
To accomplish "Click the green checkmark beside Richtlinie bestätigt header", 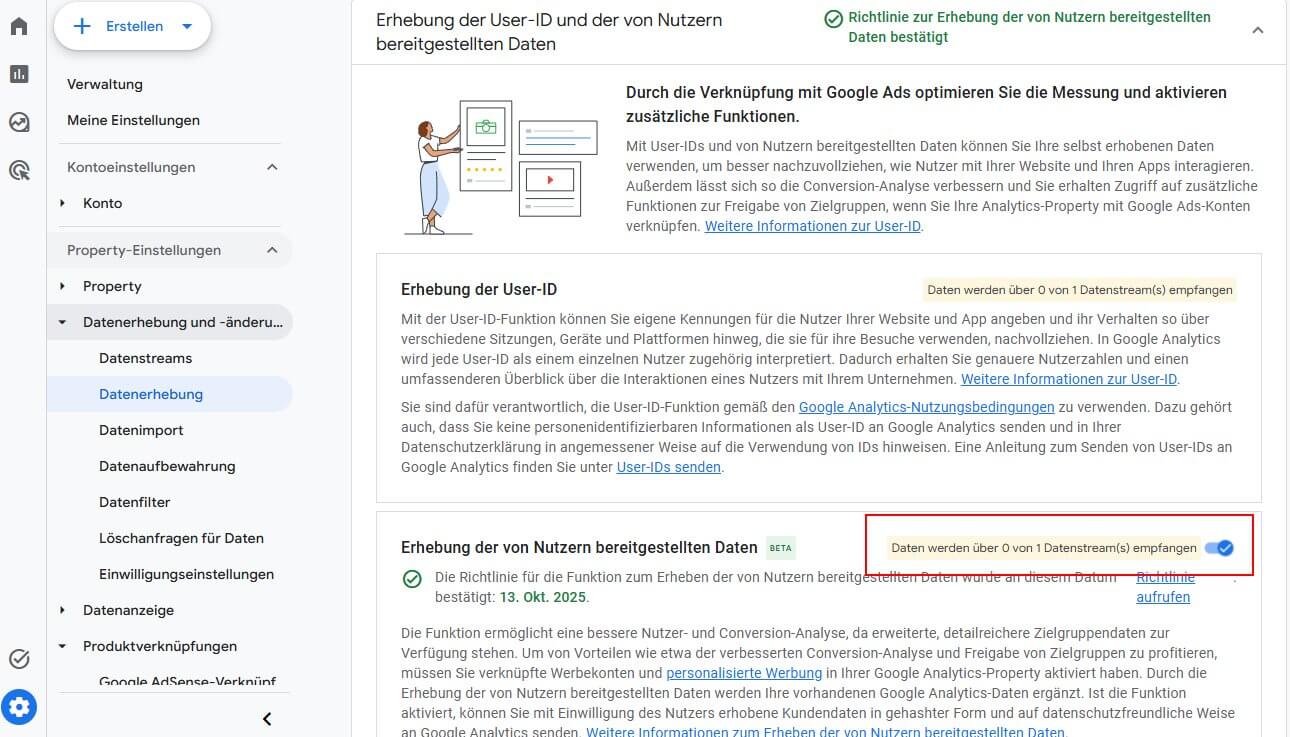I will pos(833,18).
